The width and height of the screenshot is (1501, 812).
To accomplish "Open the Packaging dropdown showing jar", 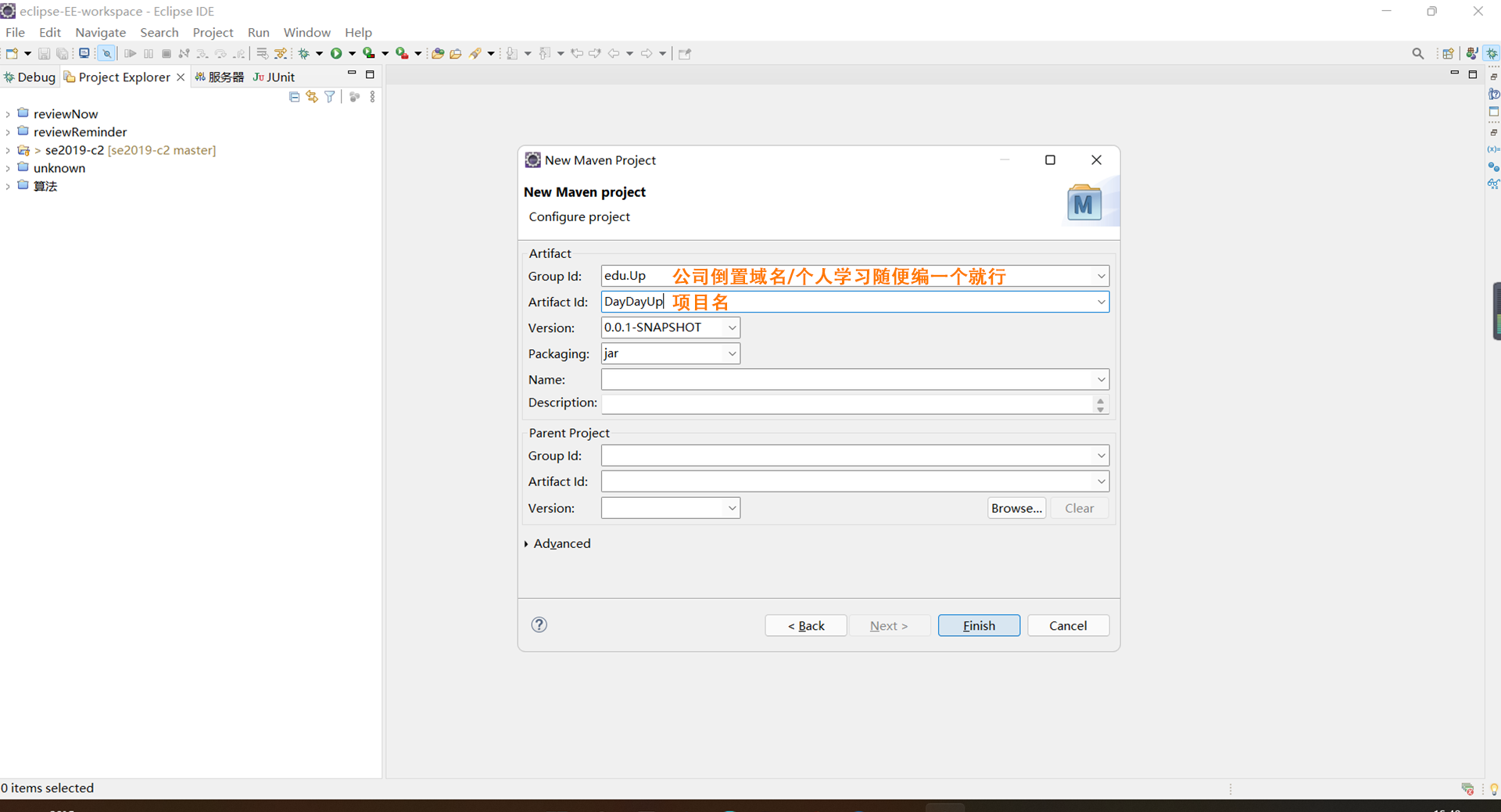I will coord(729,353).
